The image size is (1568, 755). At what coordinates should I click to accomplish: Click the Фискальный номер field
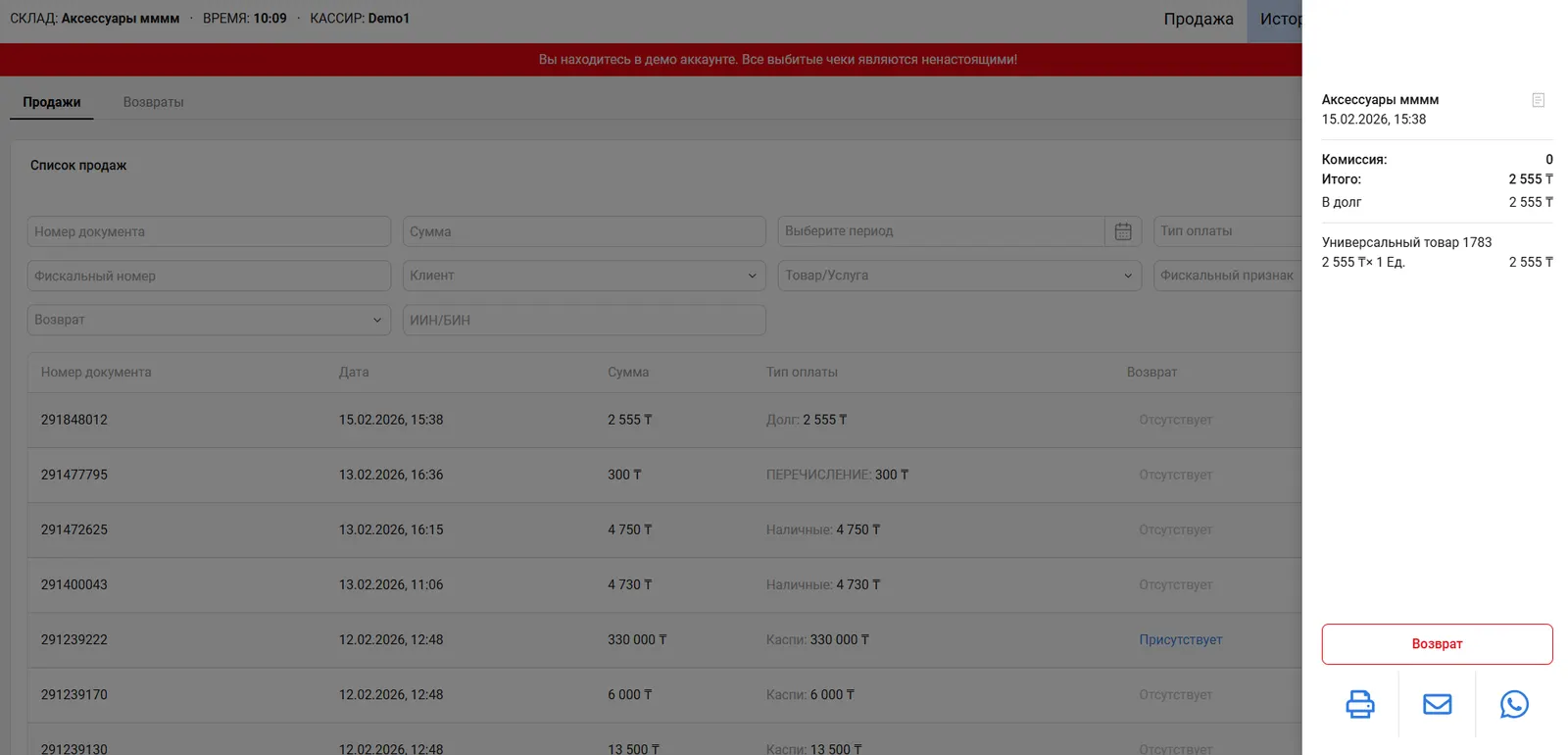tap(208, 276)
